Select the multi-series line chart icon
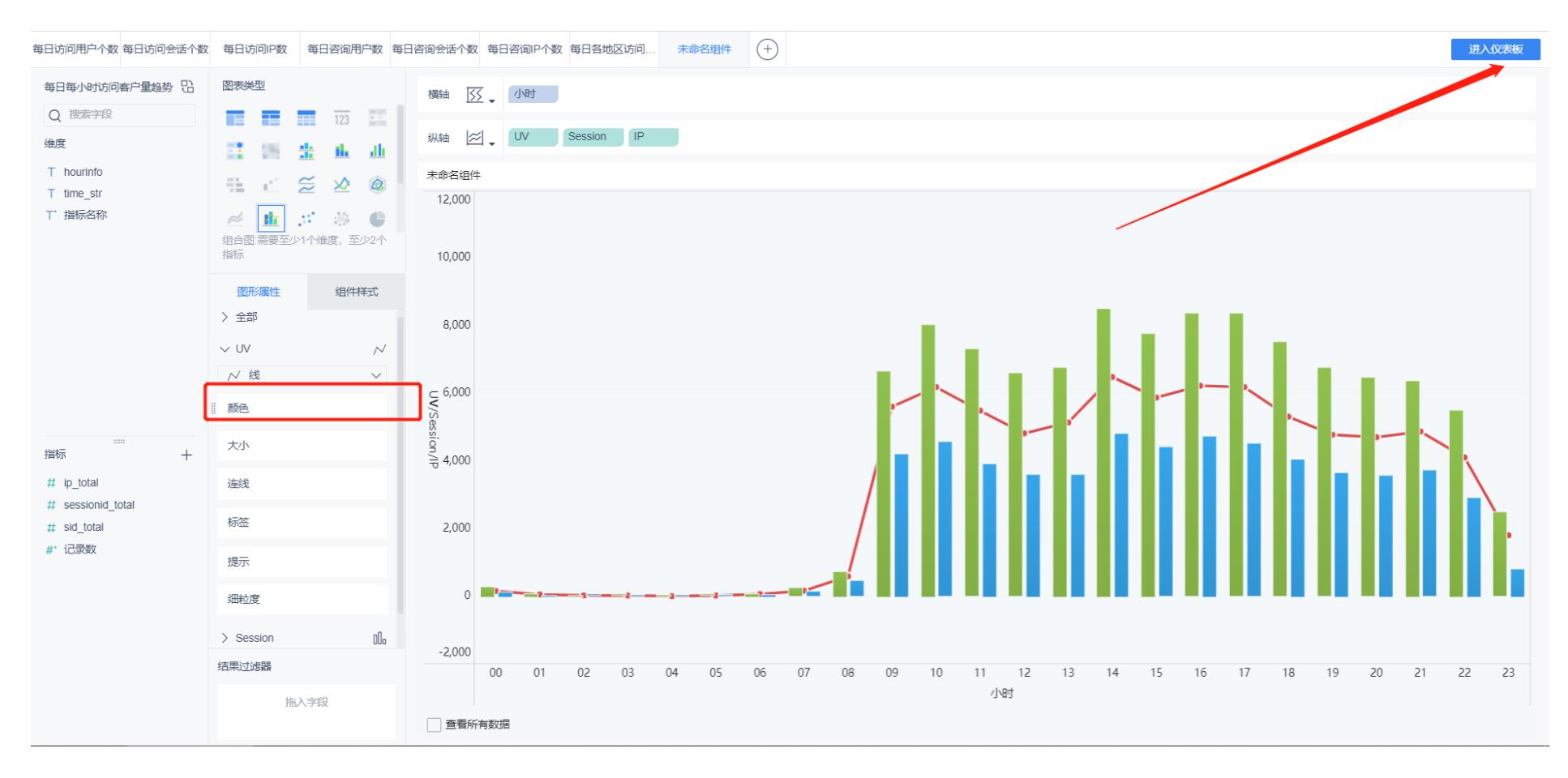The width and height of the screenshot is (1568, 778). 342,185
